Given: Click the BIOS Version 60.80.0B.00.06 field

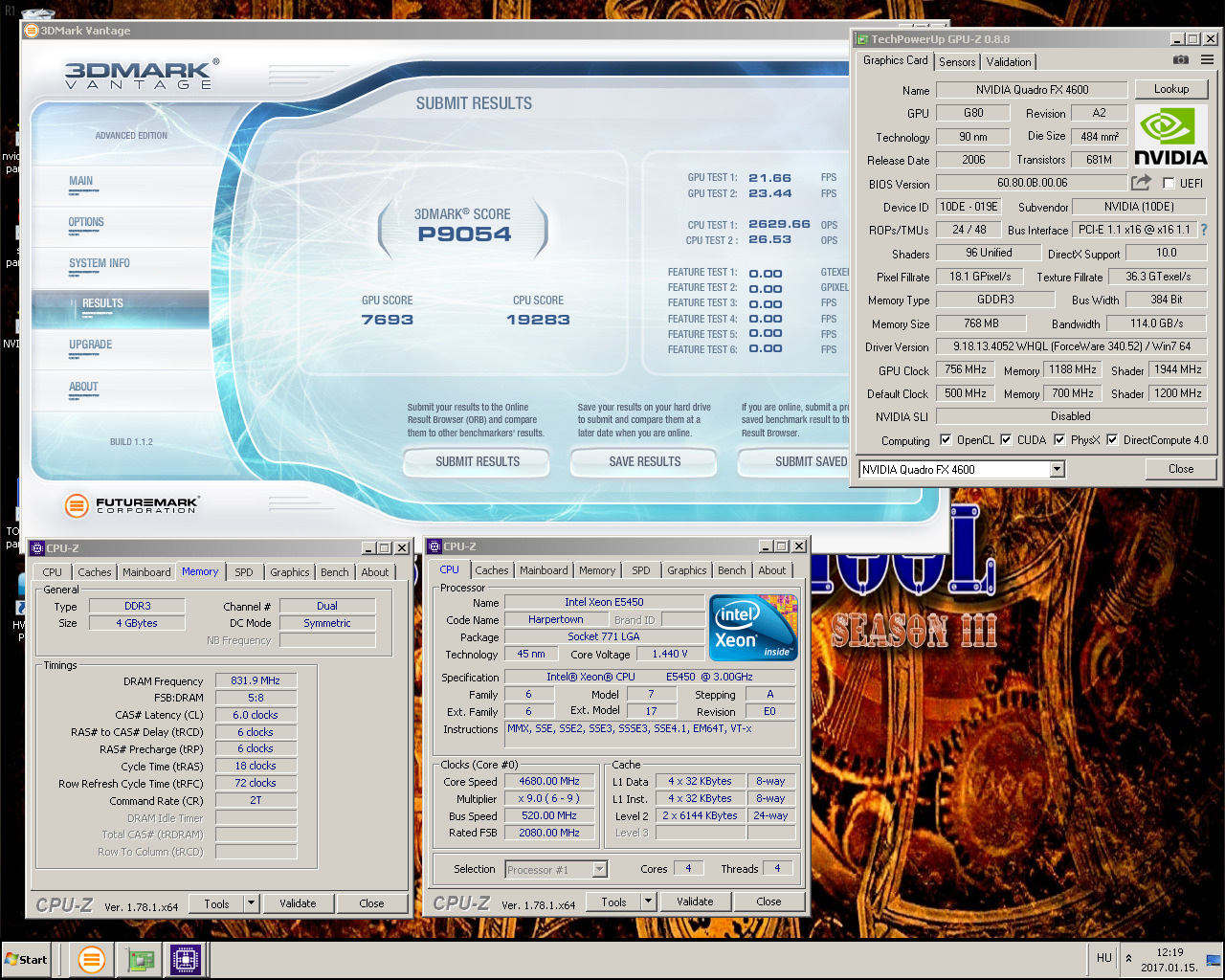Looking at the screenshot, I should click(x=1032, y=183).
